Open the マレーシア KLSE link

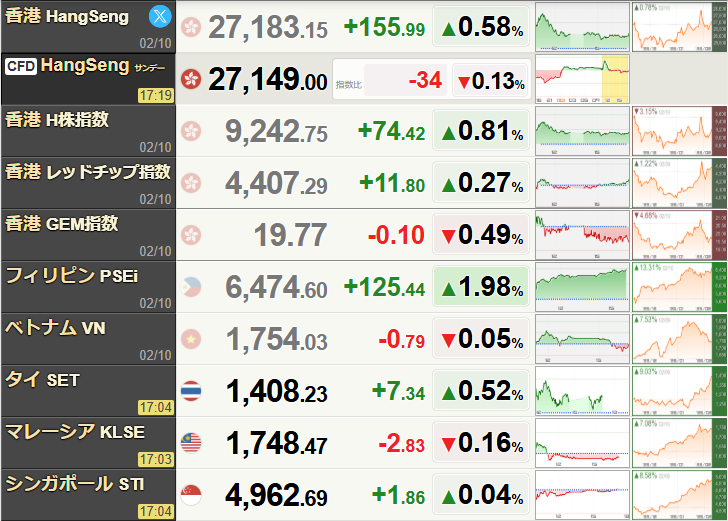click(x=75, y=432)
